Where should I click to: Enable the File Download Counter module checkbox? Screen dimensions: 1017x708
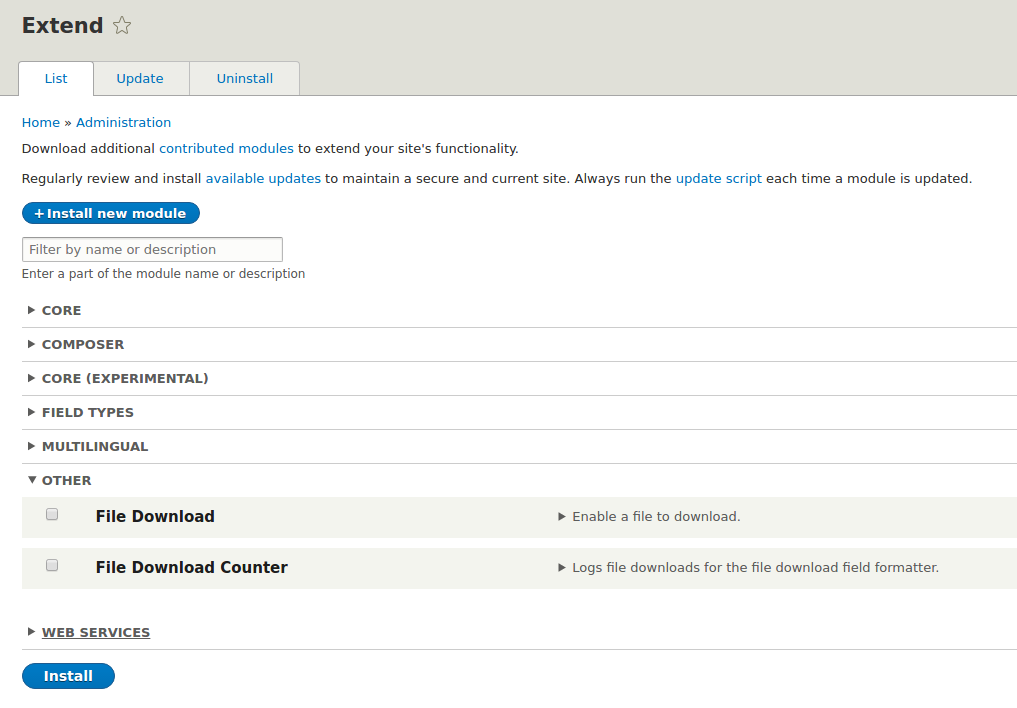coord(51,565)
